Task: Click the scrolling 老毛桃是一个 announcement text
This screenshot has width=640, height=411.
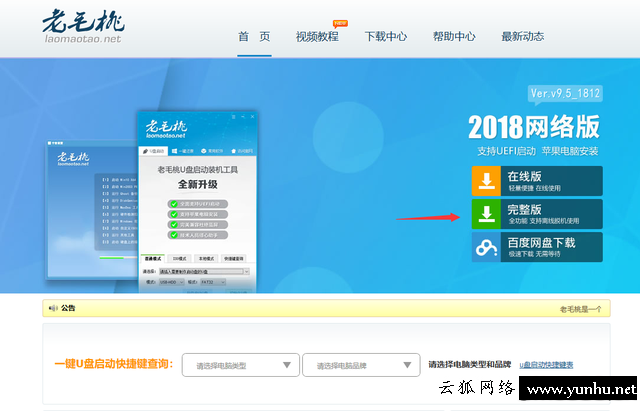Action: point(580,309)
